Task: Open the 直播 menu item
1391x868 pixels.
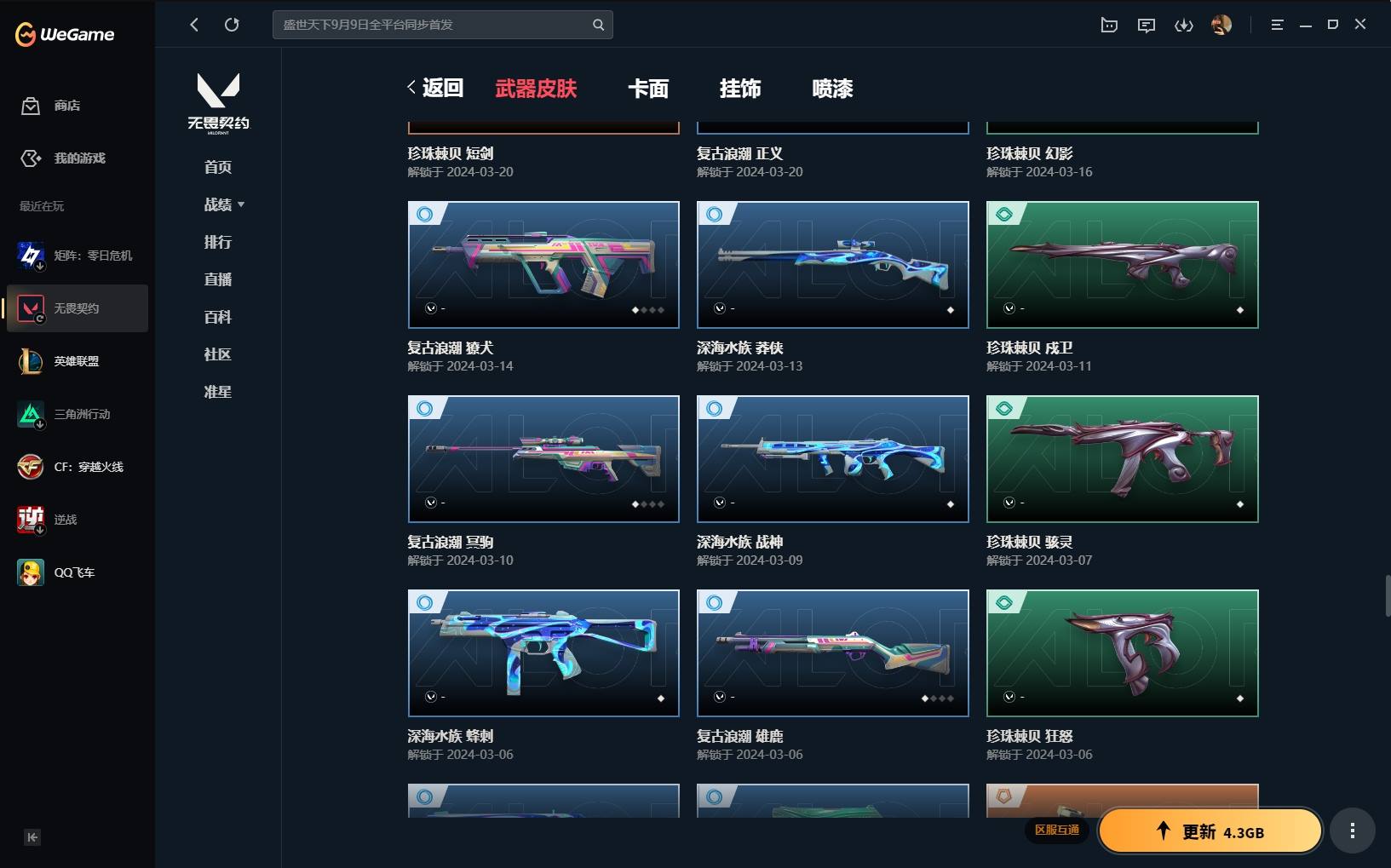Action: 218,279
